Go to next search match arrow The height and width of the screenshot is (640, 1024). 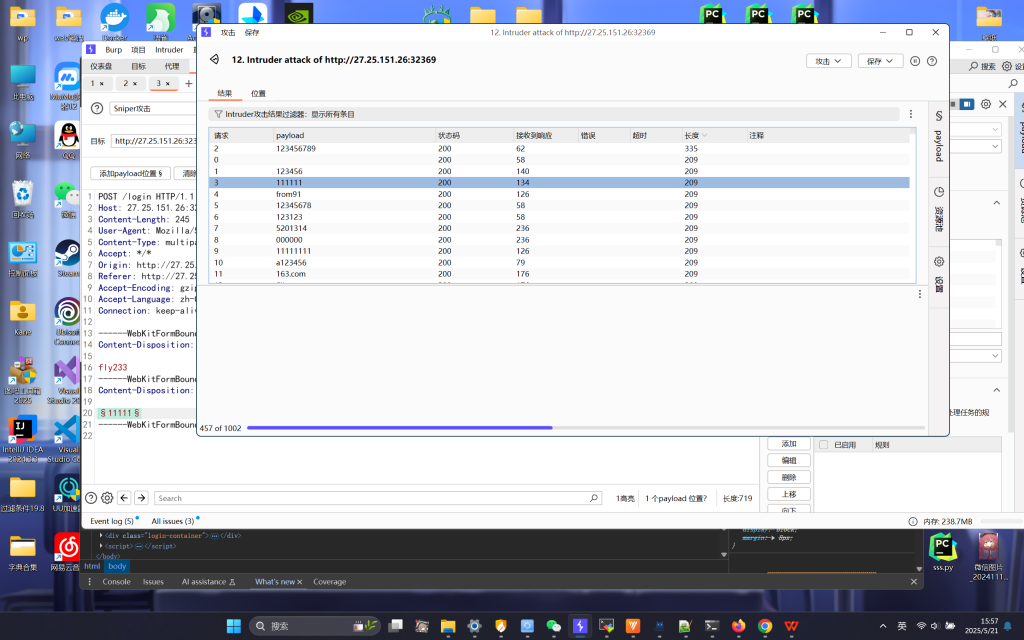141,498
